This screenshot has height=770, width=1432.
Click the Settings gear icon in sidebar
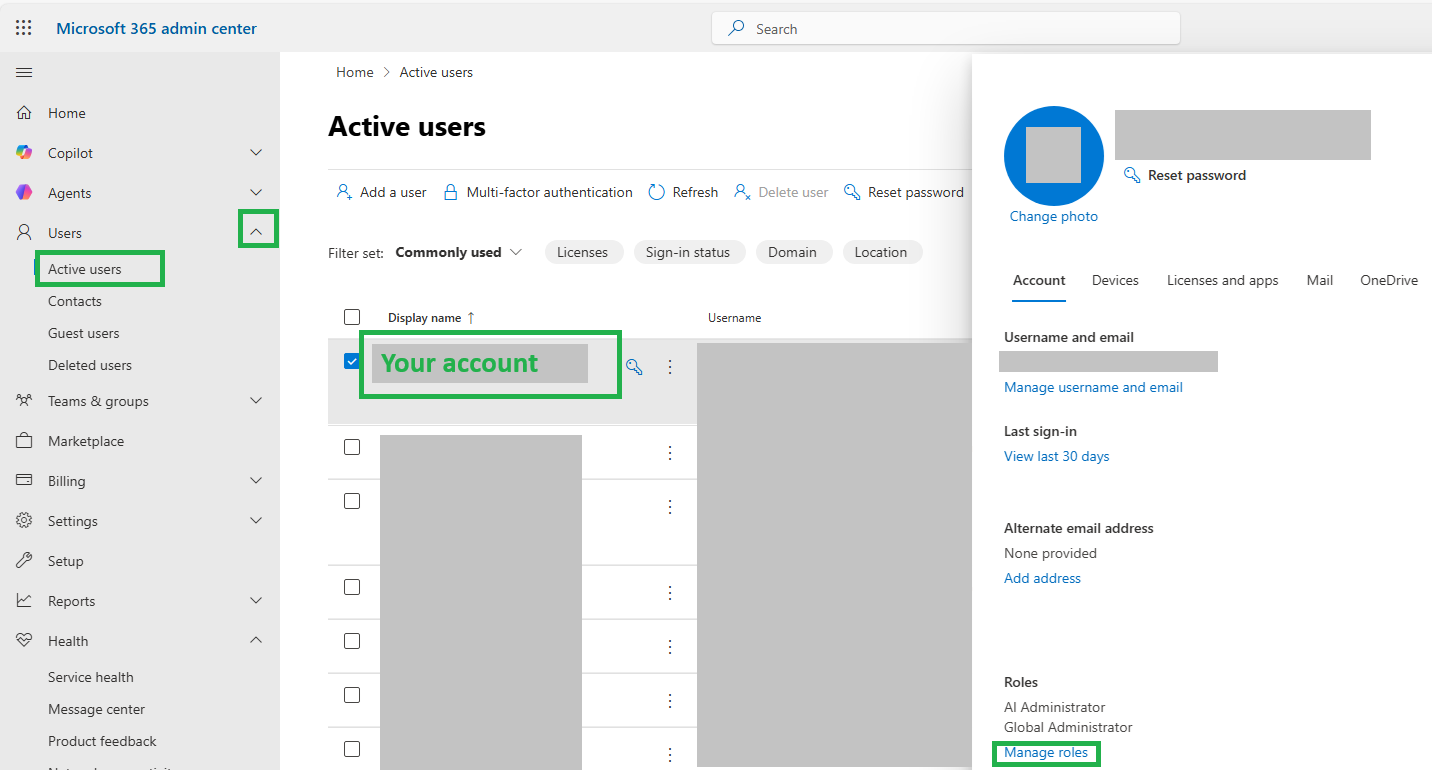(x=24, y=521)
